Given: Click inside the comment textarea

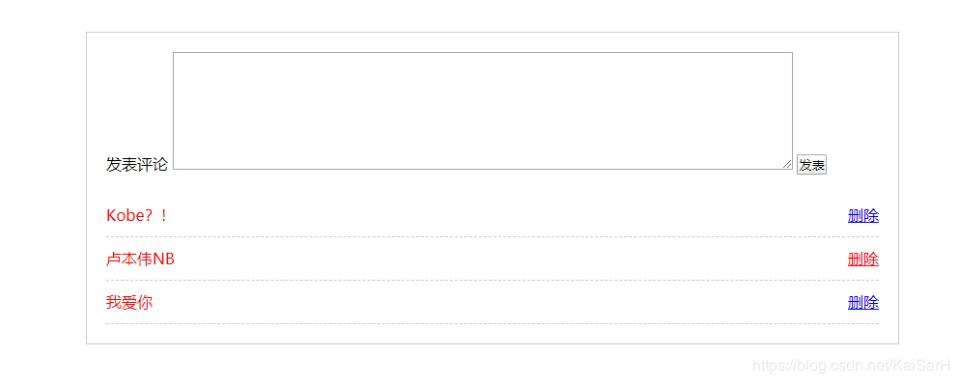Looking at the screenshot, I should [483, 111].
